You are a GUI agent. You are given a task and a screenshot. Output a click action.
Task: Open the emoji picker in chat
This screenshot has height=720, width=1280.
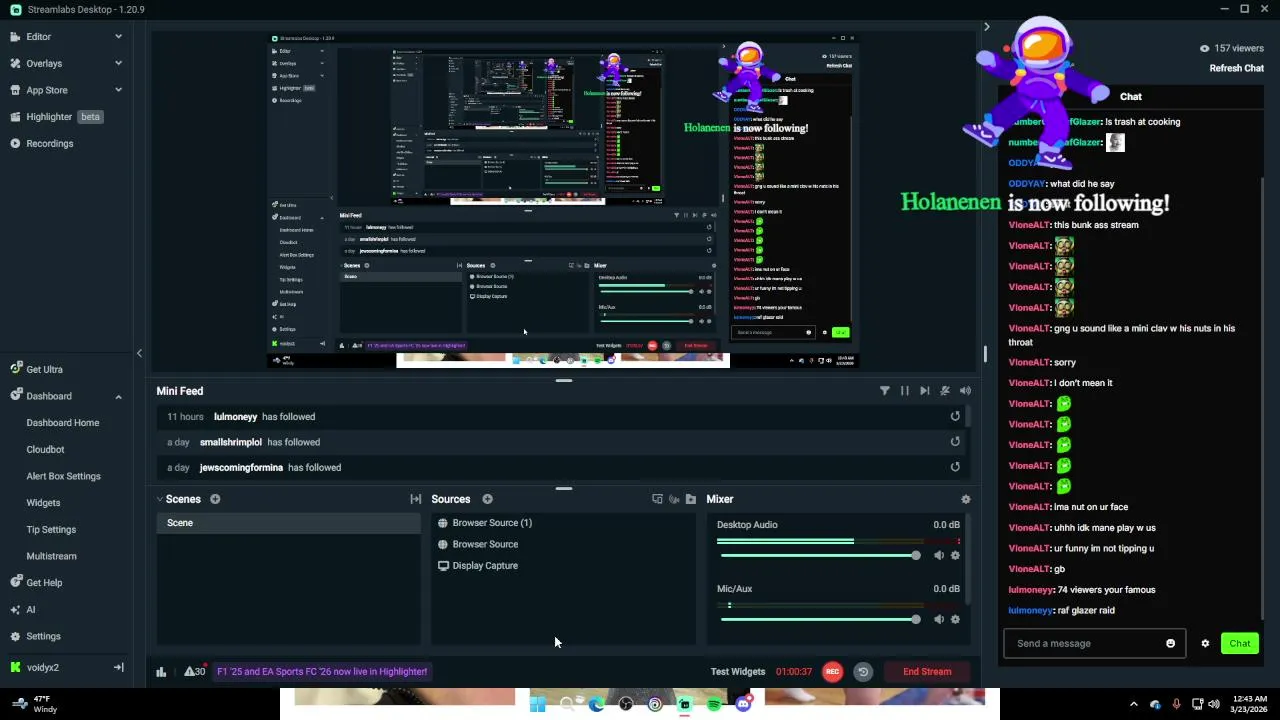point(1171,643)
